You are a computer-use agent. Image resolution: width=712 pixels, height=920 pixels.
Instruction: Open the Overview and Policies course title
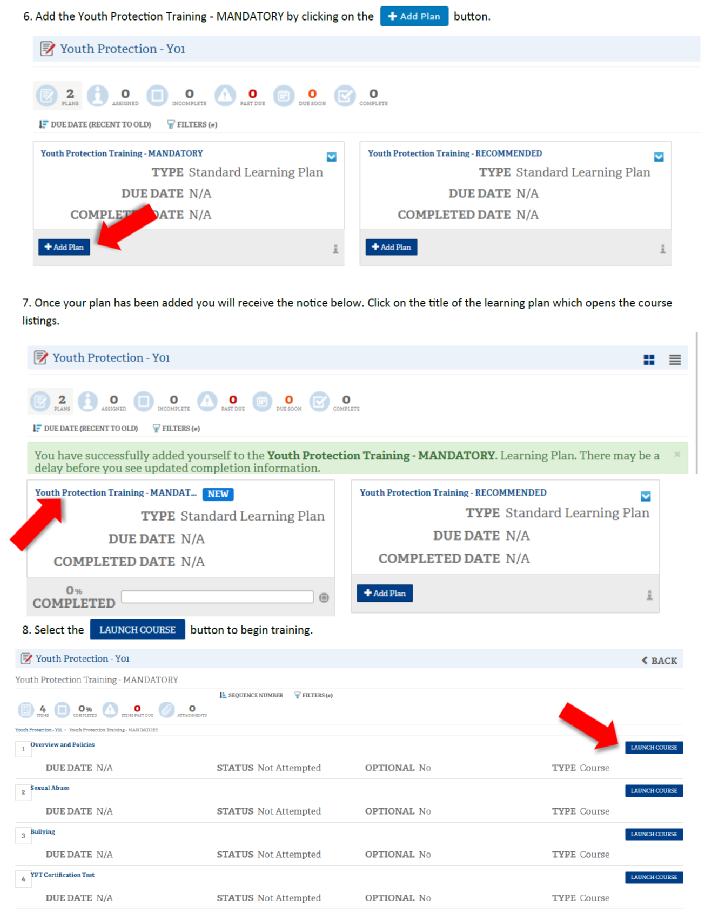[x=62, y=745]
